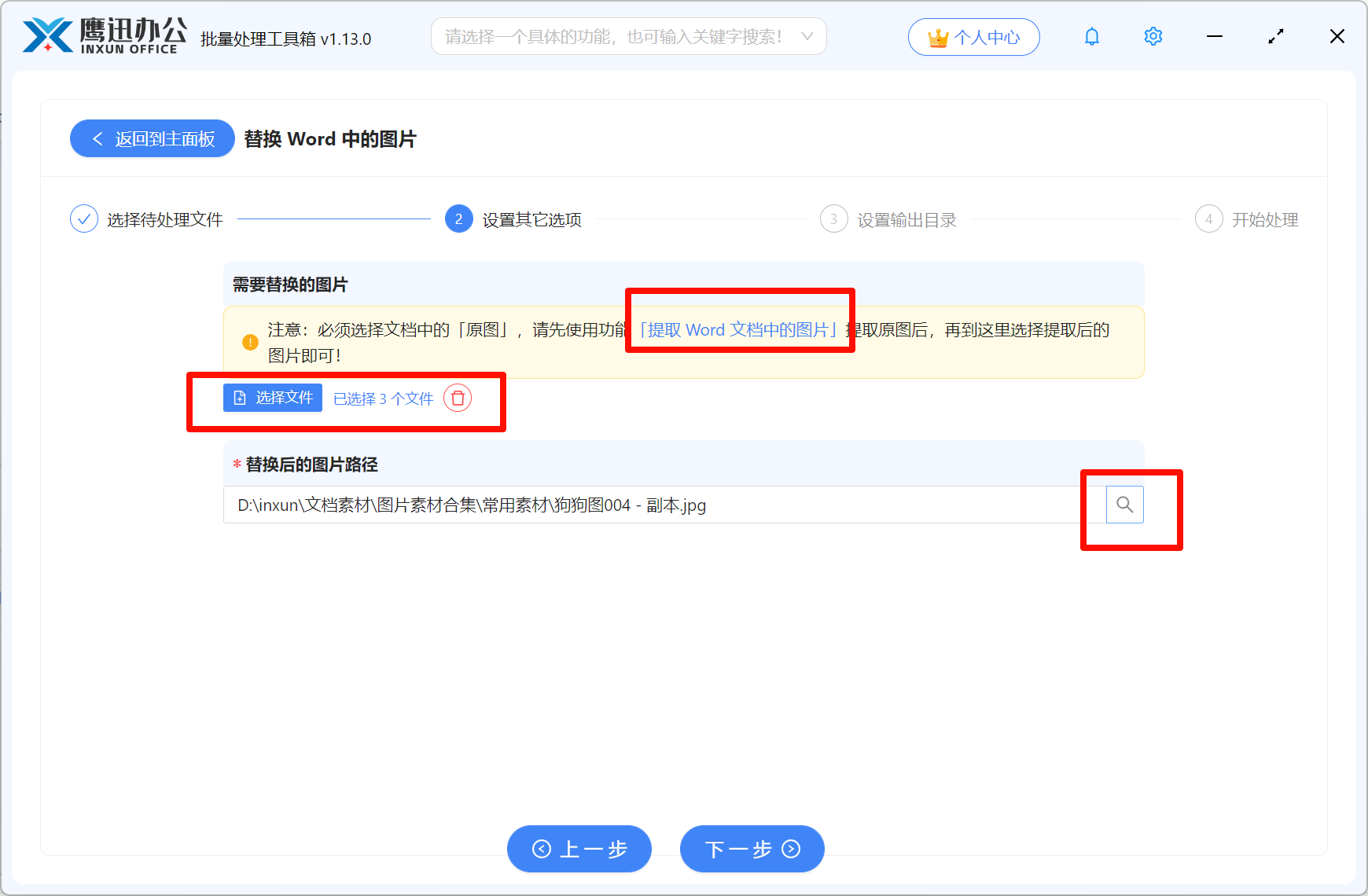The width and height of the screenshot is (1368, 896).
Task: Open the settings gear
Action: tap(1153, 36)
